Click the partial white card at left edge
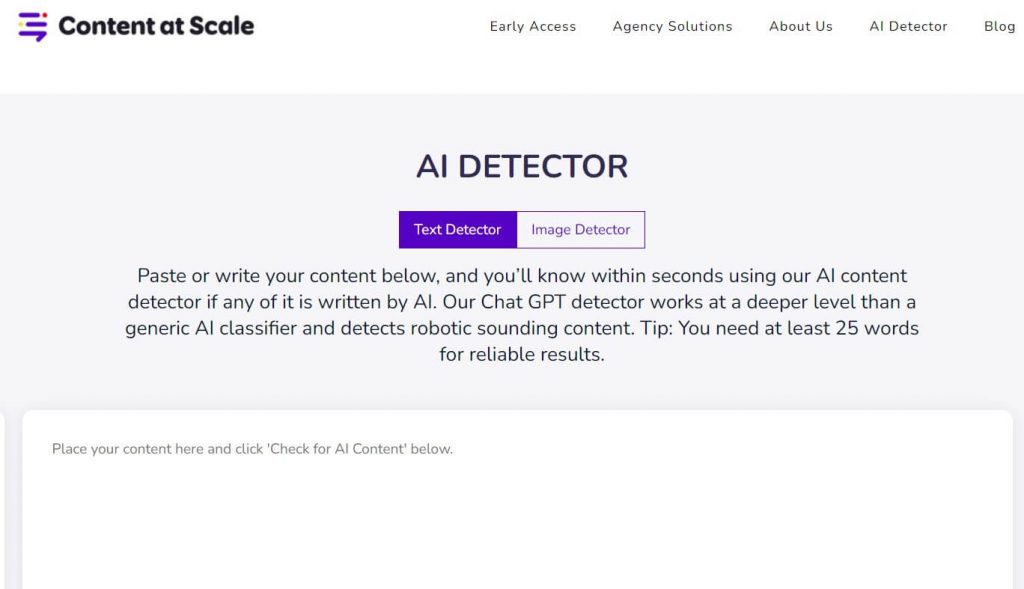1024x589 pixels. tap(2, 500)
